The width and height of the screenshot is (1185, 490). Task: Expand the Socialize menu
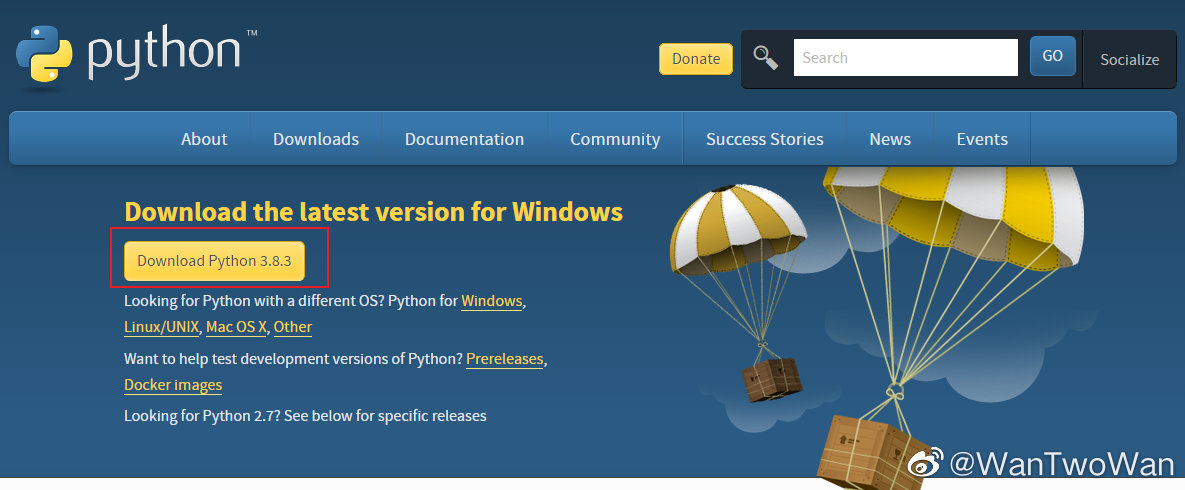(1129, 59)
